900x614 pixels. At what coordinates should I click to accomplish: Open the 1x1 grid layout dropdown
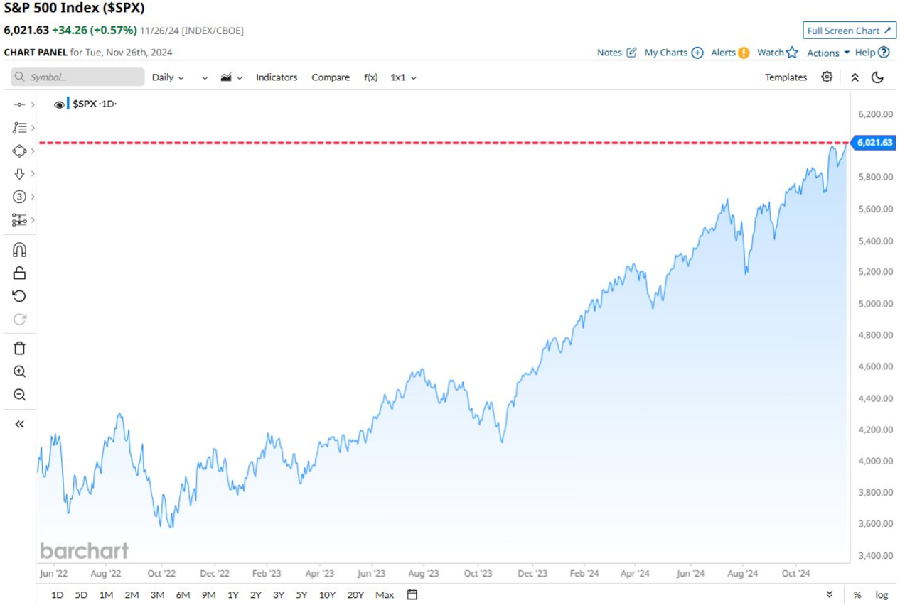tap(403, 77)
